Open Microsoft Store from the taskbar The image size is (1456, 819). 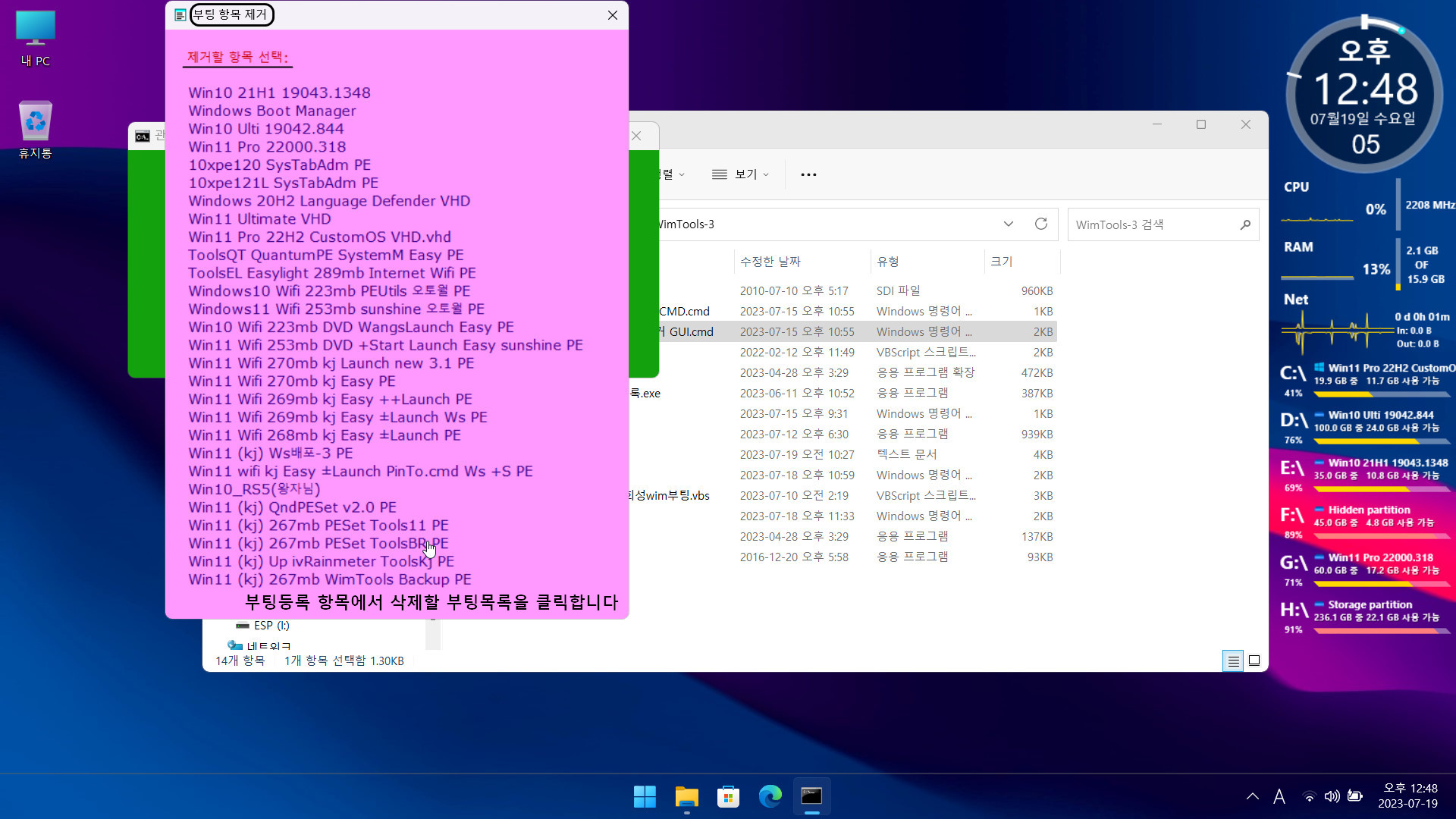[x=728, y=796]
